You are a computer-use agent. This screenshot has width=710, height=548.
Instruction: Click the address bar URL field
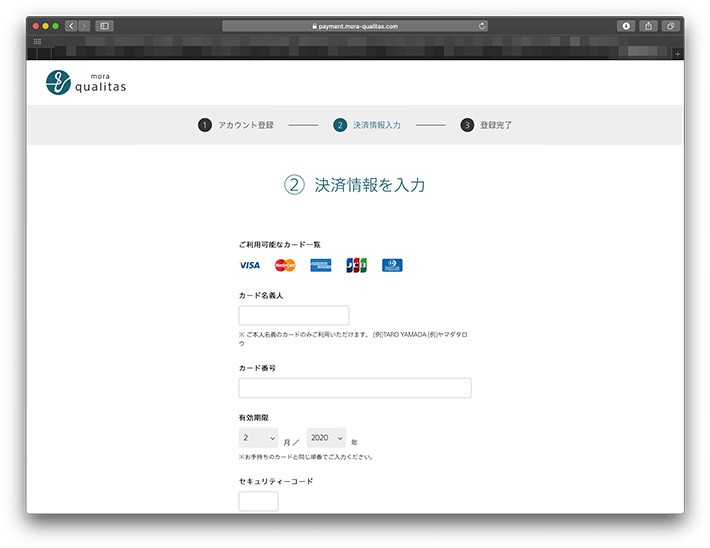355,26
